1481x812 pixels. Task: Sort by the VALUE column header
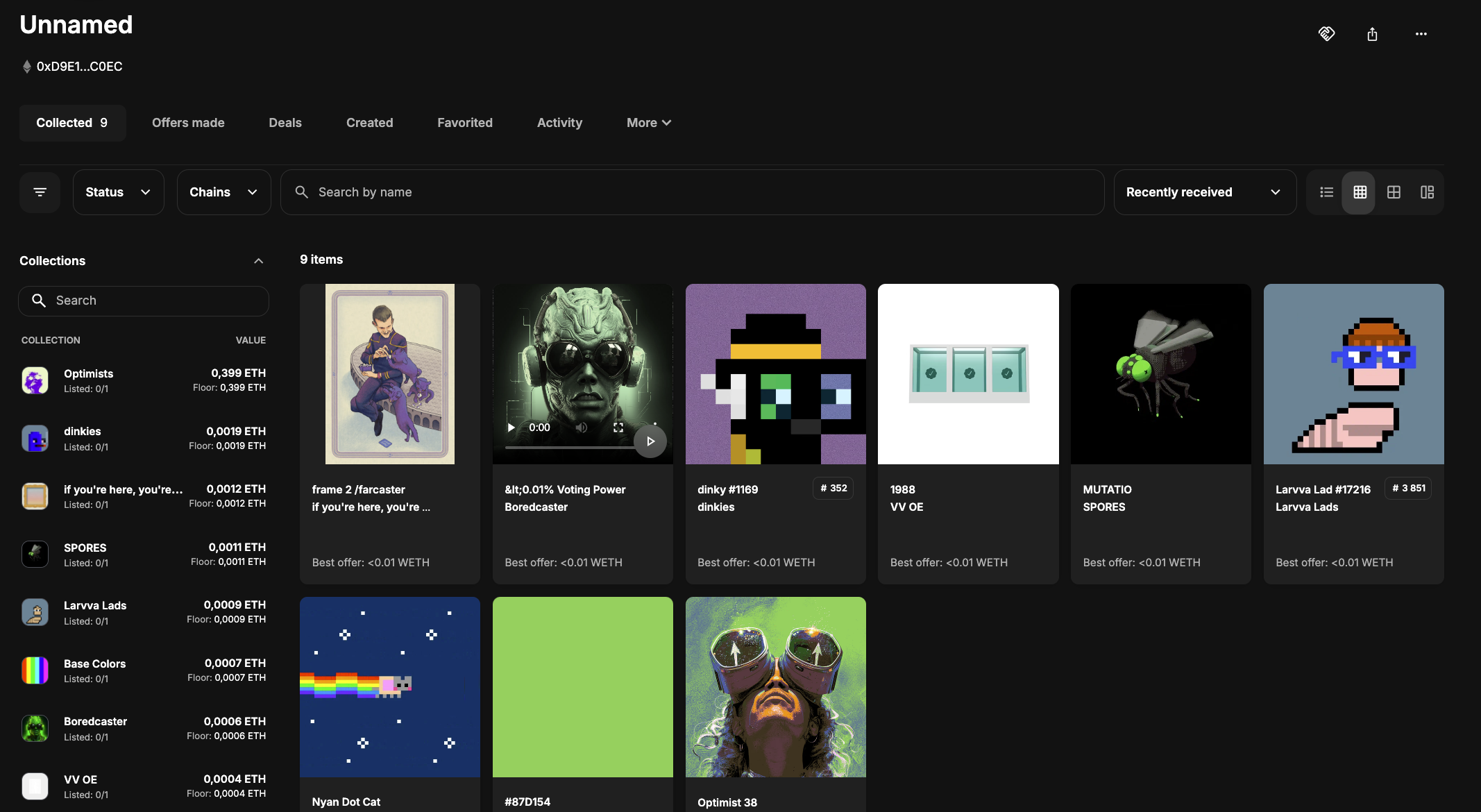(x=251, y=340)
